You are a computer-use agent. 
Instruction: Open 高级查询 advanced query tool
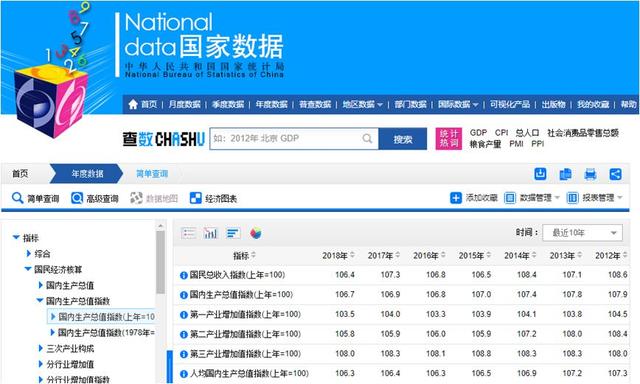[x=95, y=198]
